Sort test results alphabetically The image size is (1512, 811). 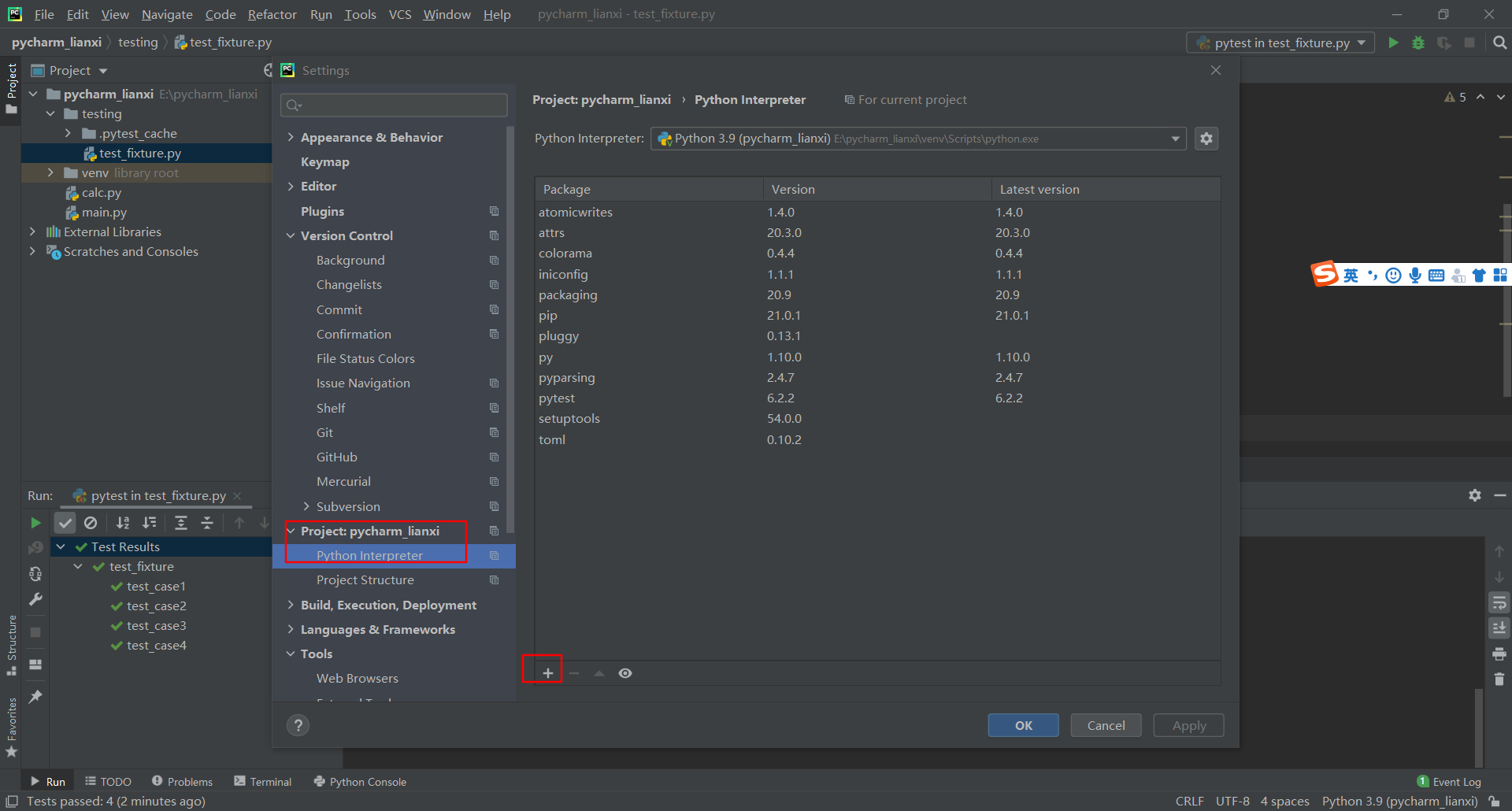(x=123, y=523)
